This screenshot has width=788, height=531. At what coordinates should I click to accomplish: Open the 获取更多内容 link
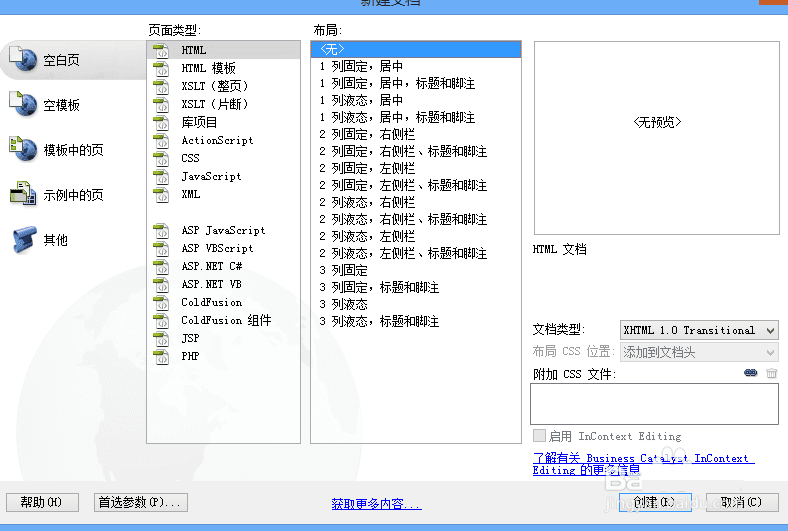click(376, 503)
